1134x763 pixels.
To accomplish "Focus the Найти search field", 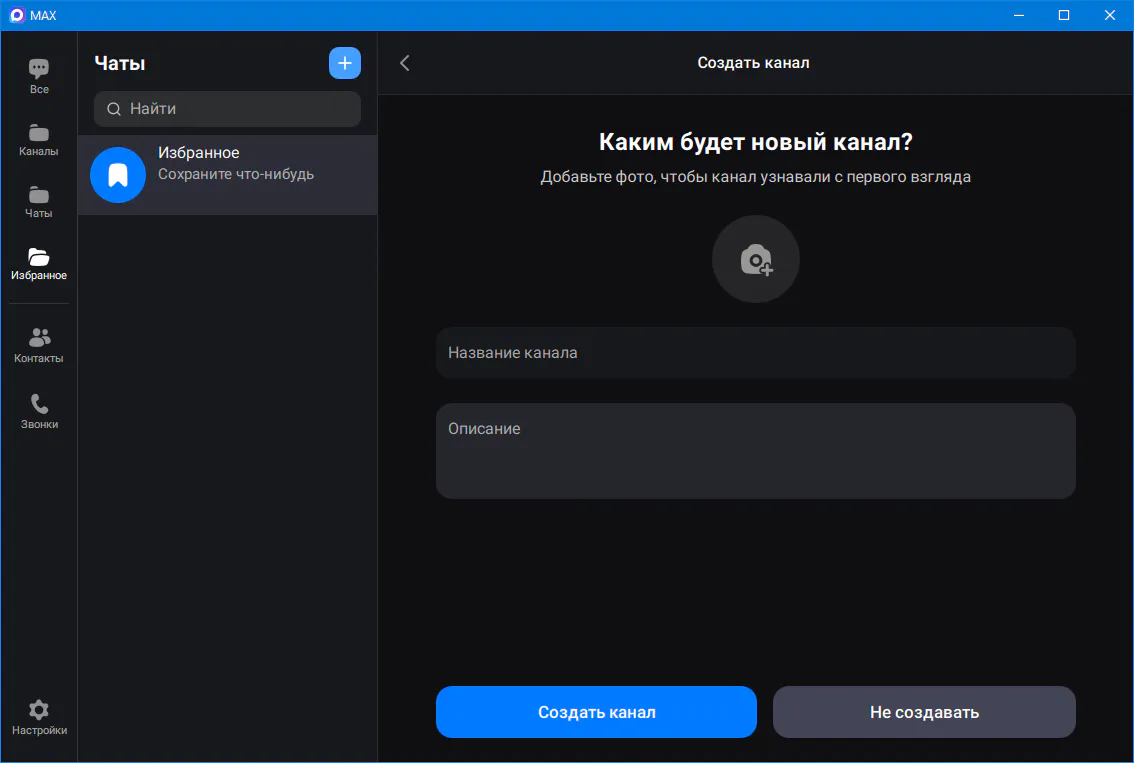I will tap(227, 109).
